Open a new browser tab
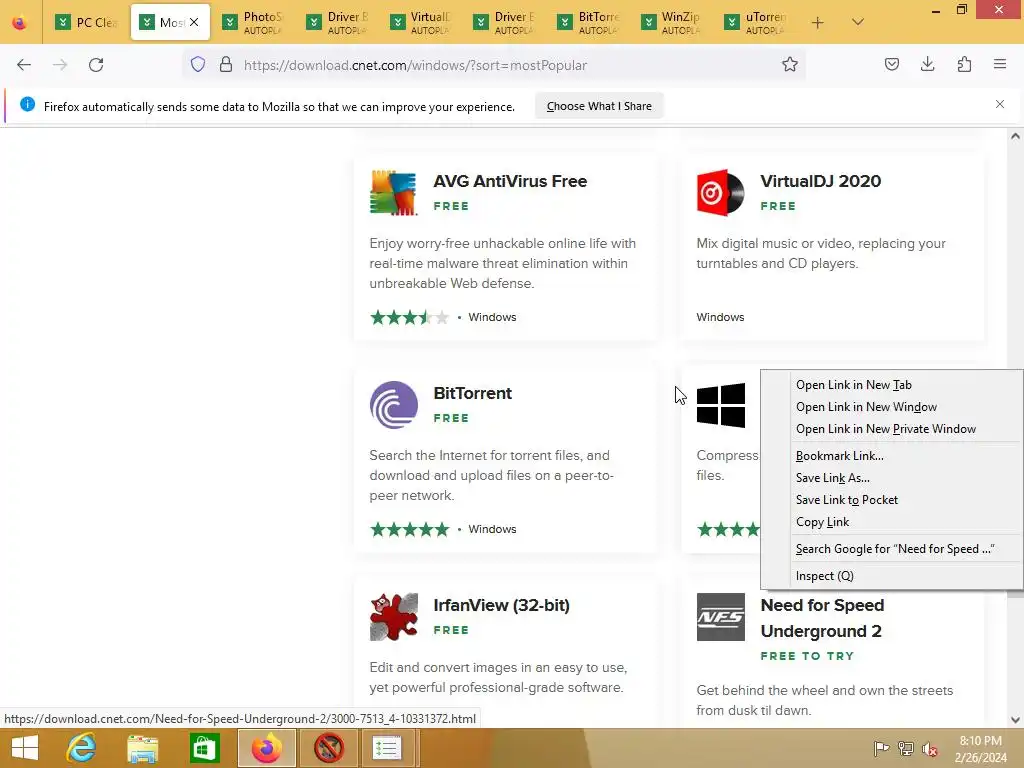Screen dimensions: 1024x768 coord(817,23)
